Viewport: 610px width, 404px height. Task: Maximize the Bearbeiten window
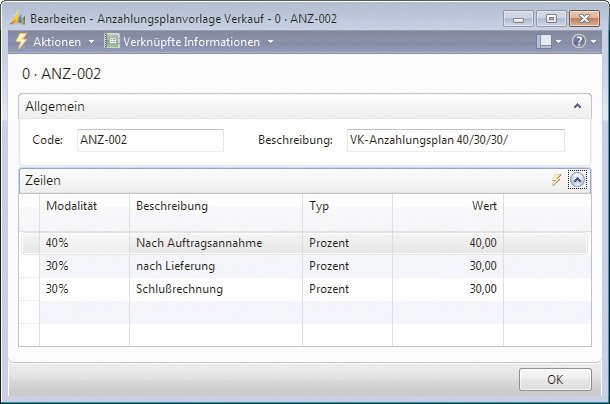pos(551,19)
